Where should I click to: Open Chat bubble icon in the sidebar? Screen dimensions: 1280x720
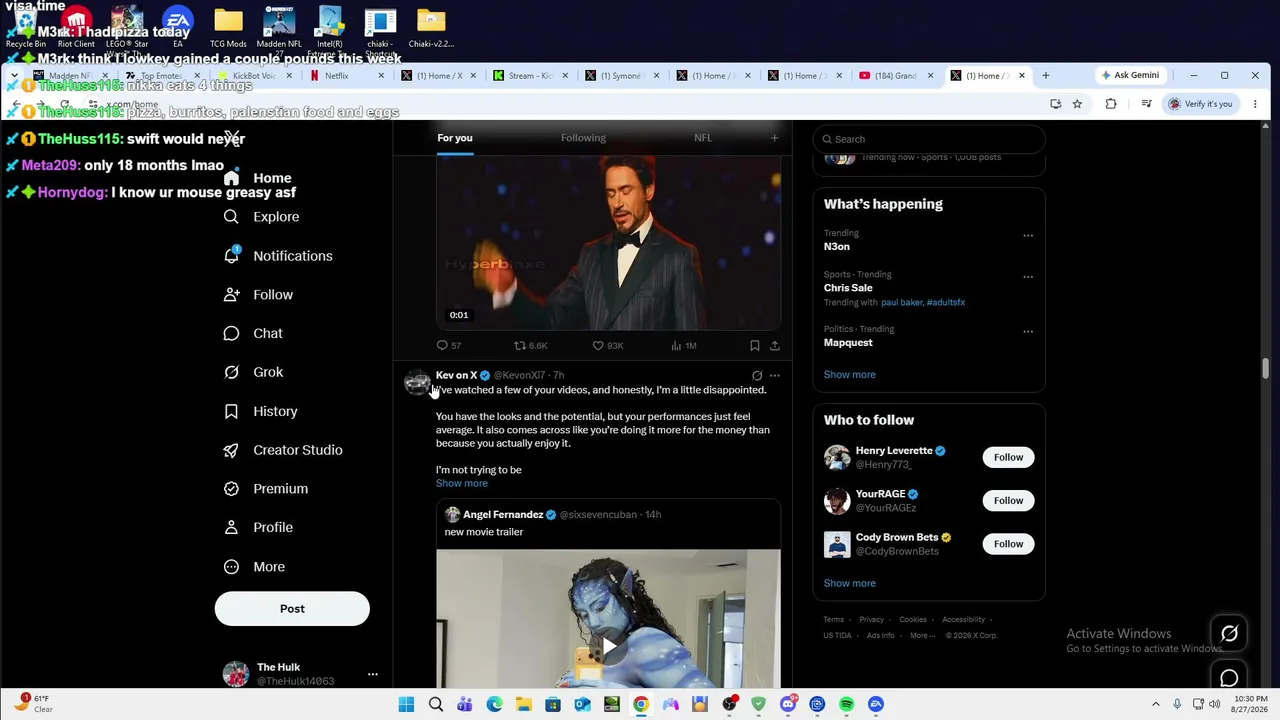point(231,333)
